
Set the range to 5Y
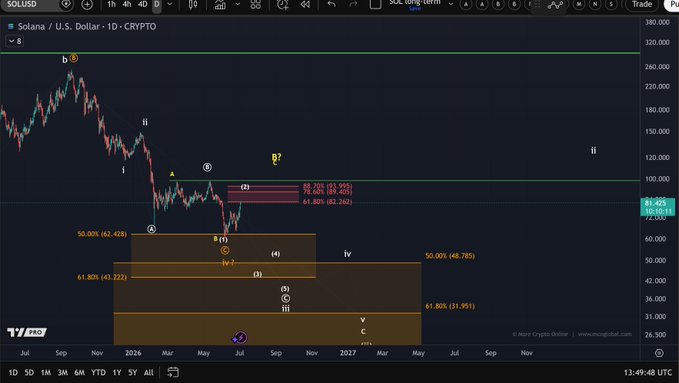[133, 373]
